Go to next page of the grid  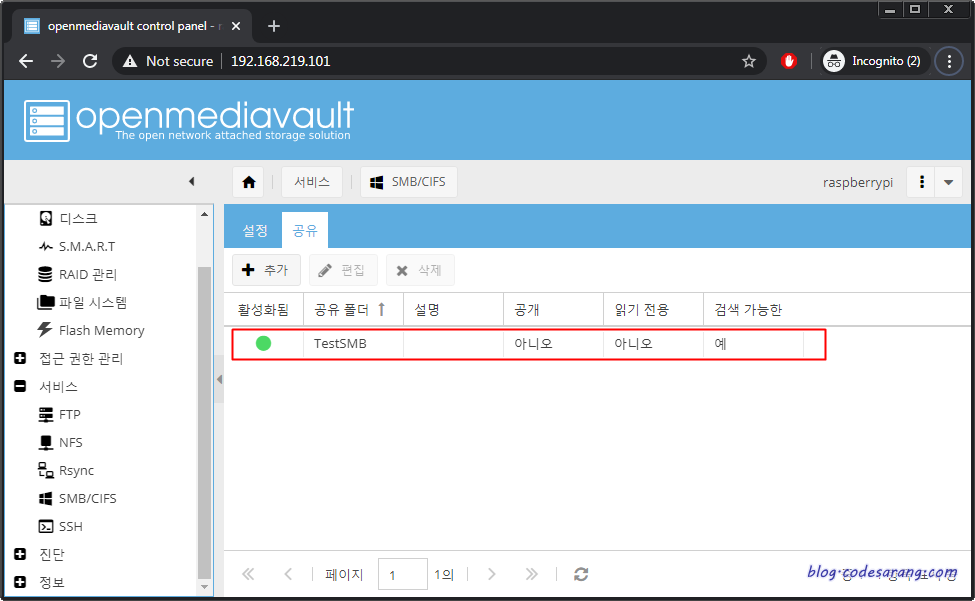coord(491,574)
